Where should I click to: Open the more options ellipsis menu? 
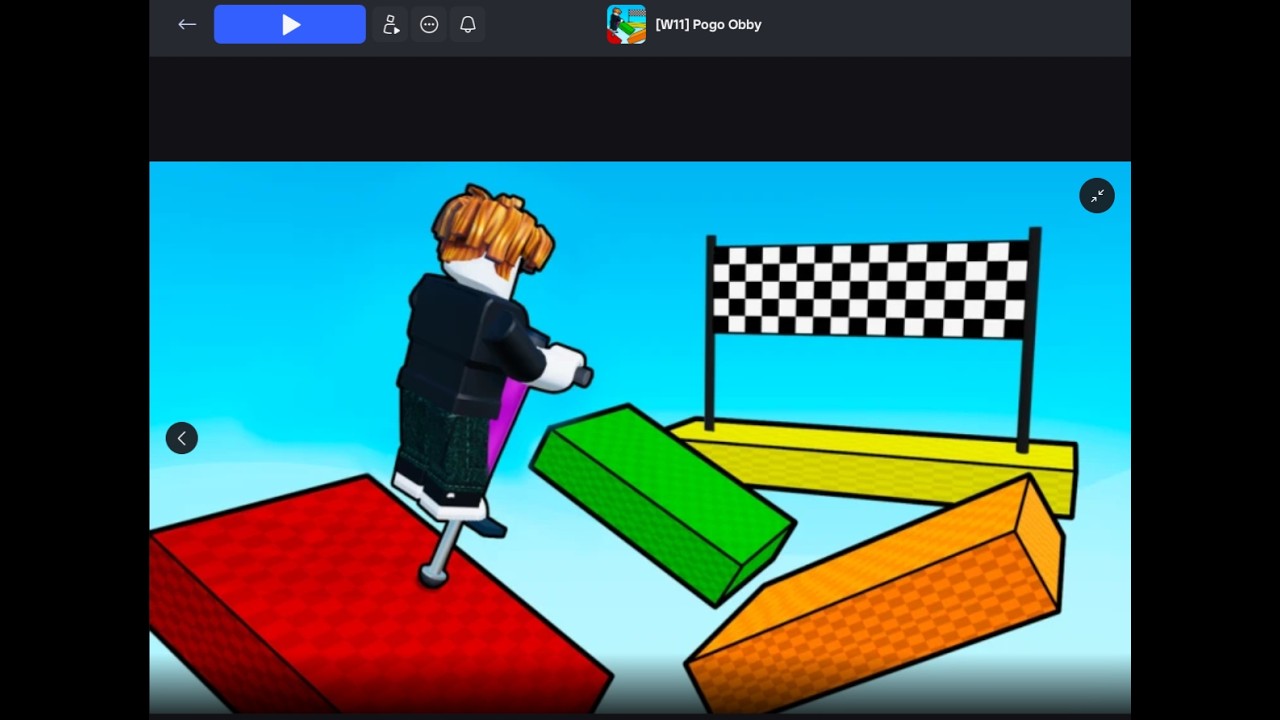429,25
